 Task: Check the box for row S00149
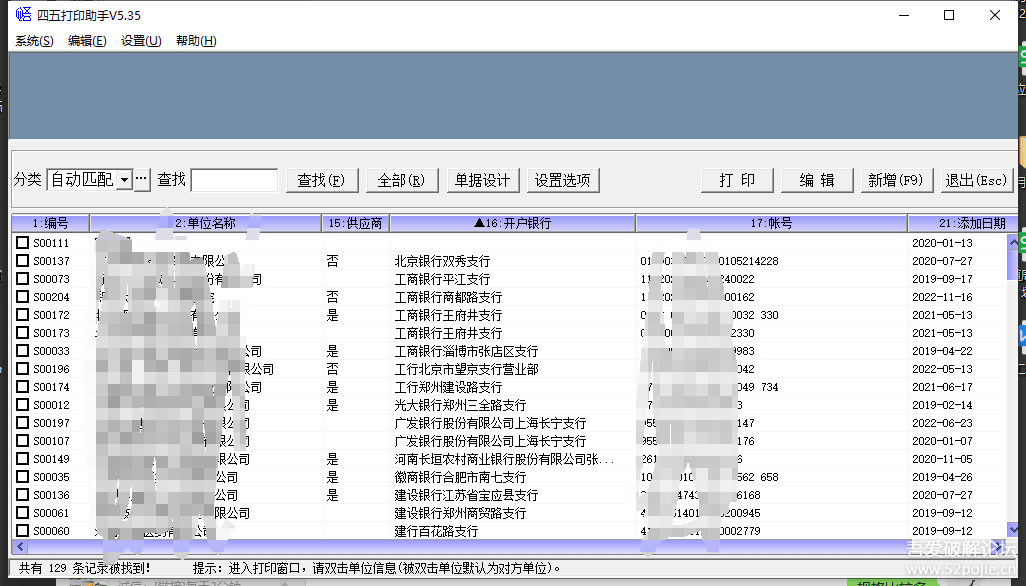click(23, 458)
